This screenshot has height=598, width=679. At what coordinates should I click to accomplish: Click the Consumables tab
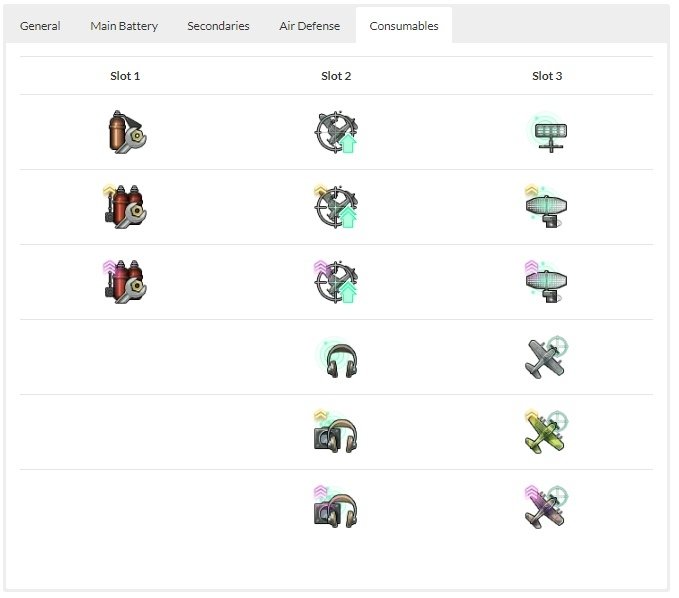pyautogui.click(x=404, y=26)
